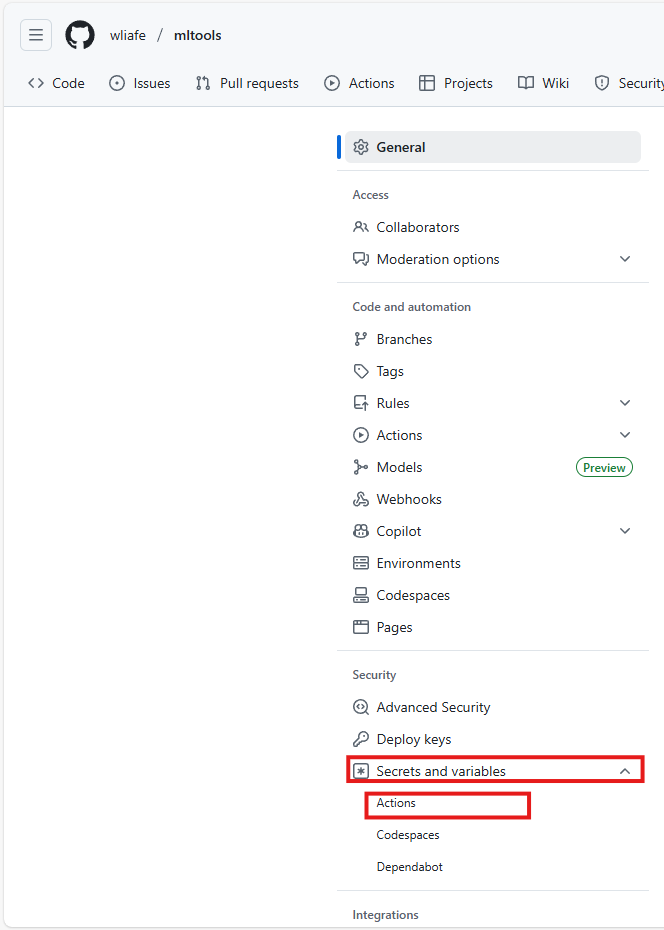Expand the Moderation options section
Viewport: 664px width, 930px height.
click(x=625, y=259)
